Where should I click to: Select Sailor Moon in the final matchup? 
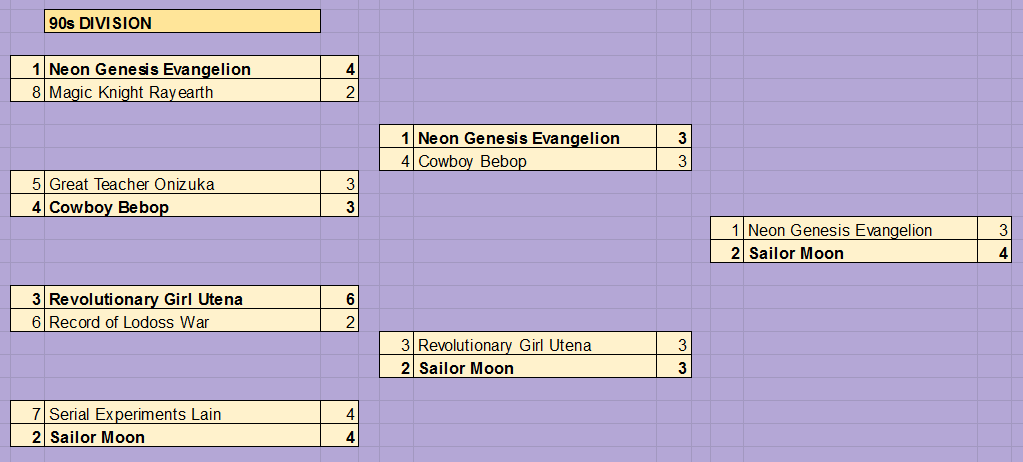(x=861, y=252)
